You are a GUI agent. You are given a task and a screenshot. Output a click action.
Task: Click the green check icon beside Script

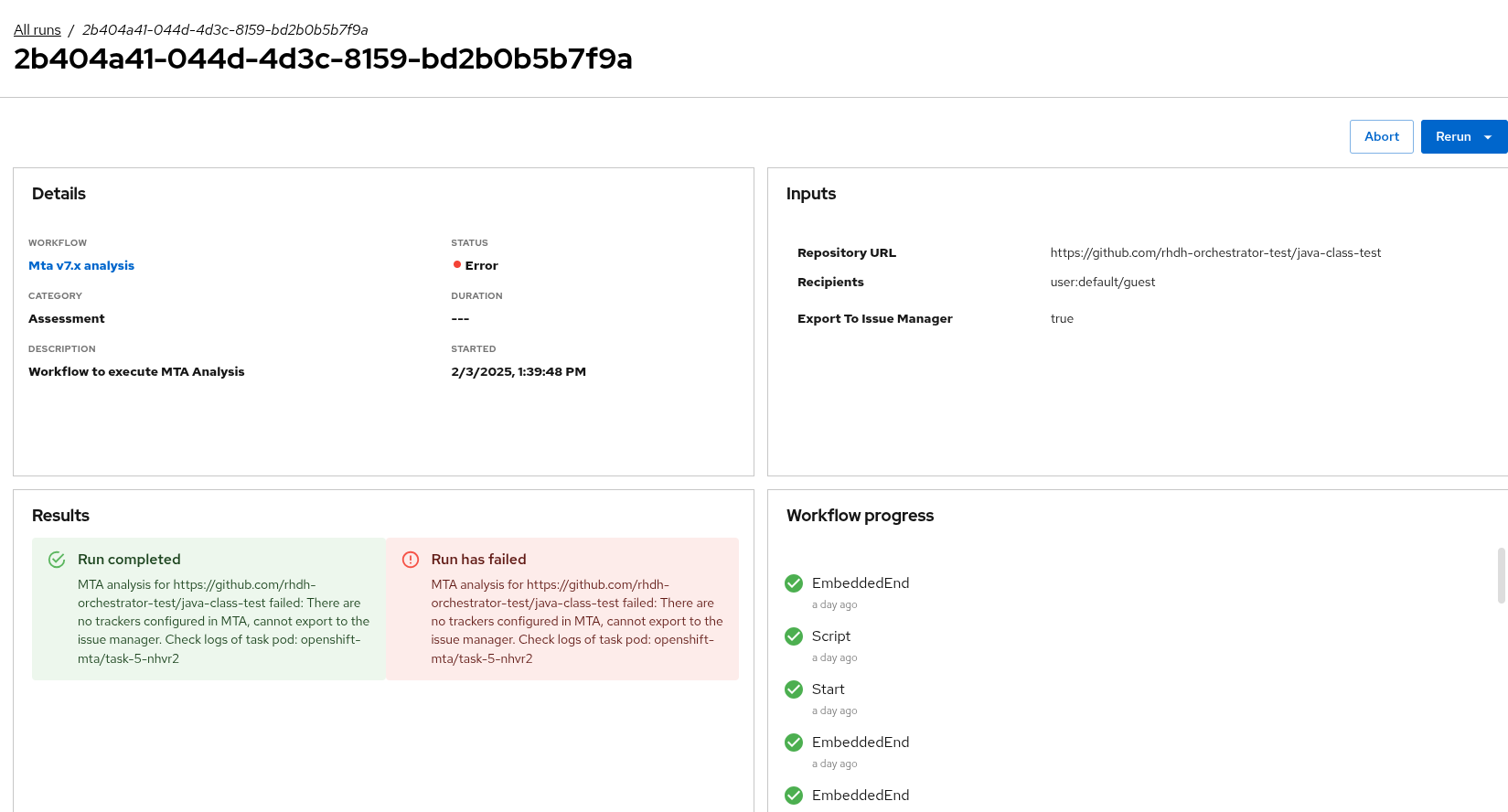794,636
